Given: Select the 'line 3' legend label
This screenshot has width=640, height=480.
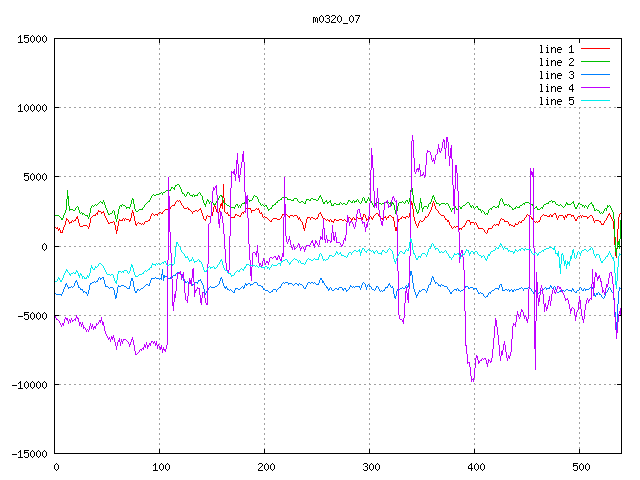Looking at the screenshot, I should pyautogui.click(x=556, y=75).
